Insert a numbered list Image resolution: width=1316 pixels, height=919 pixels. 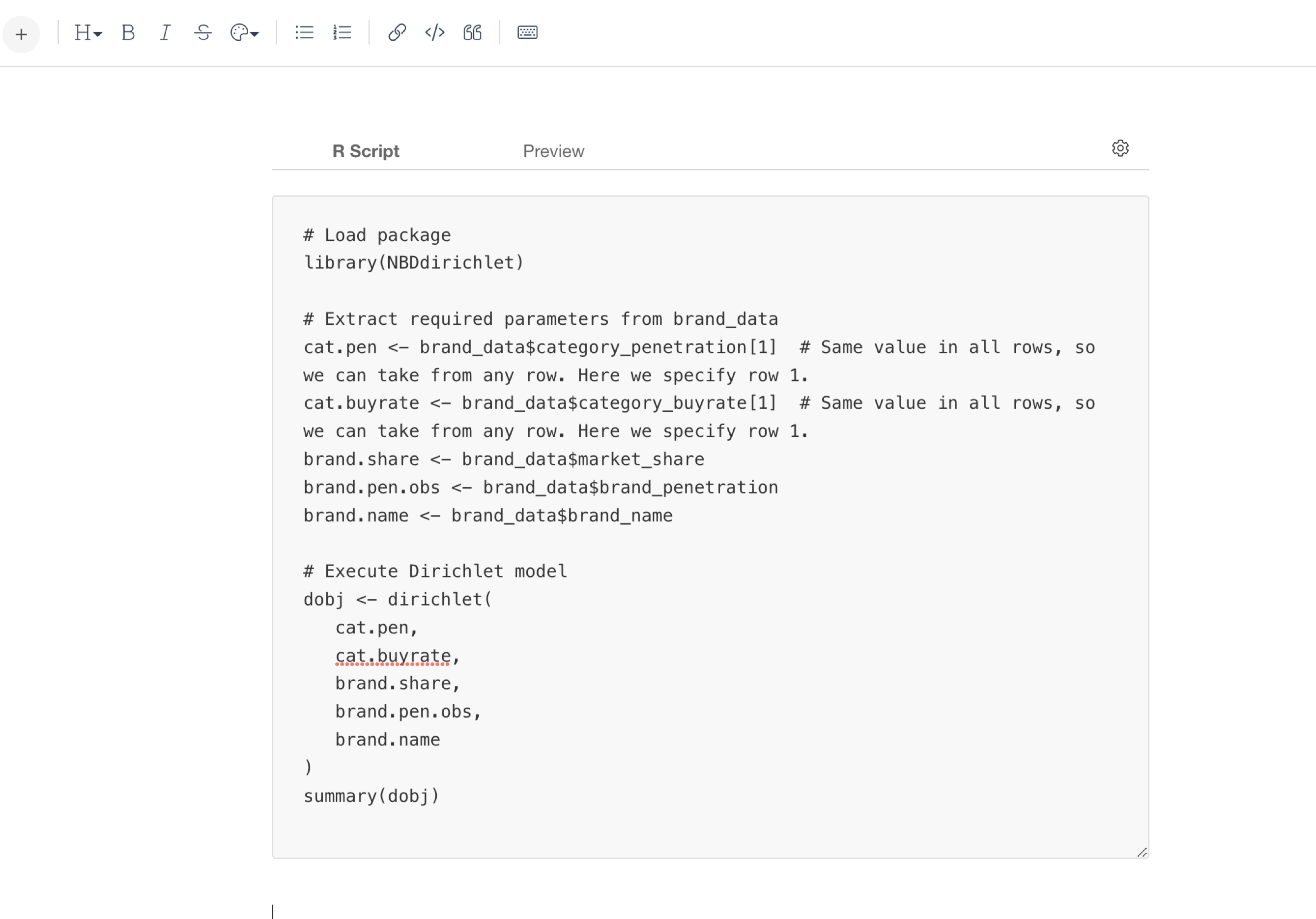click(342, 32)
